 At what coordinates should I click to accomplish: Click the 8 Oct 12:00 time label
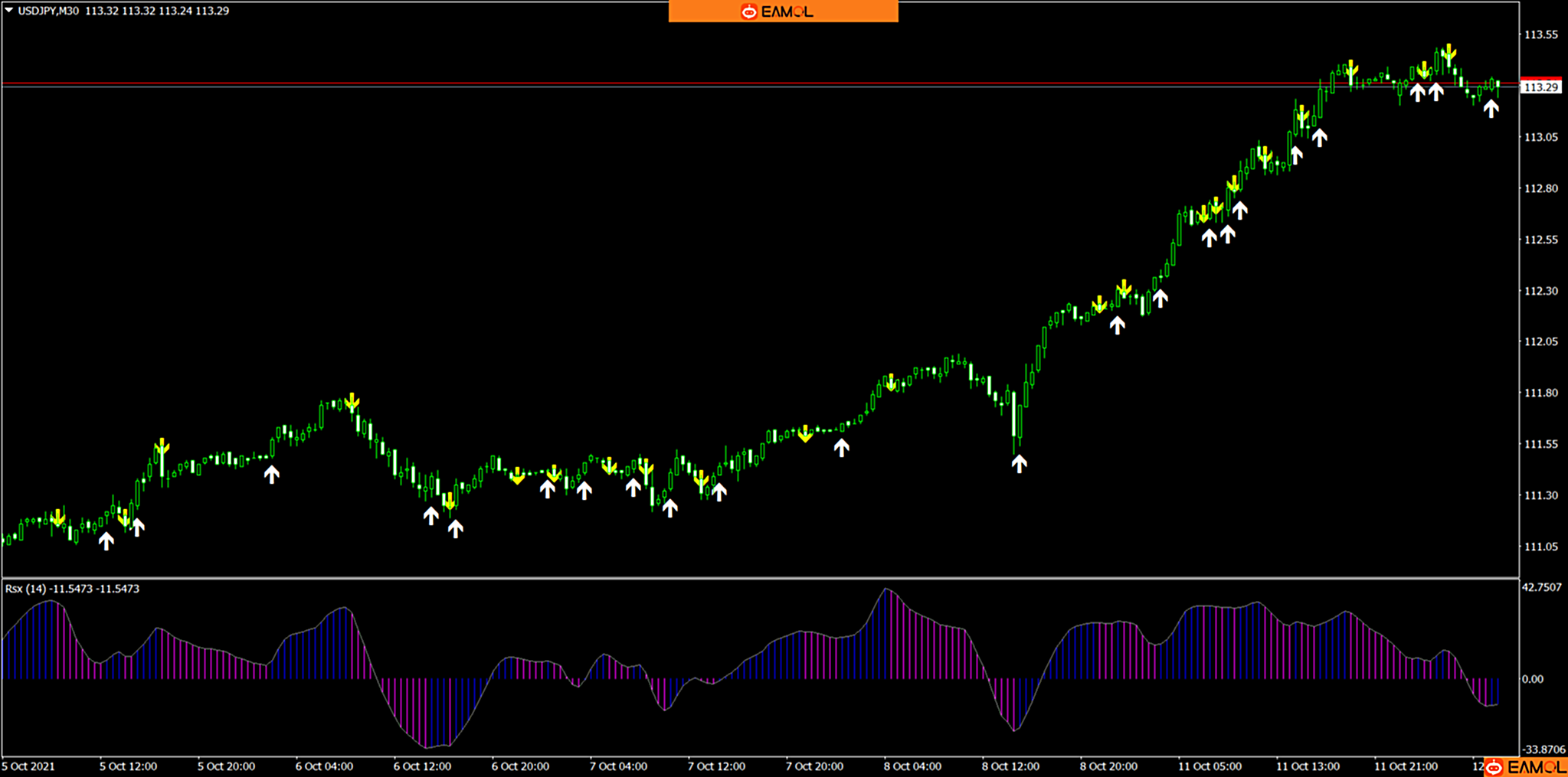1010,766
